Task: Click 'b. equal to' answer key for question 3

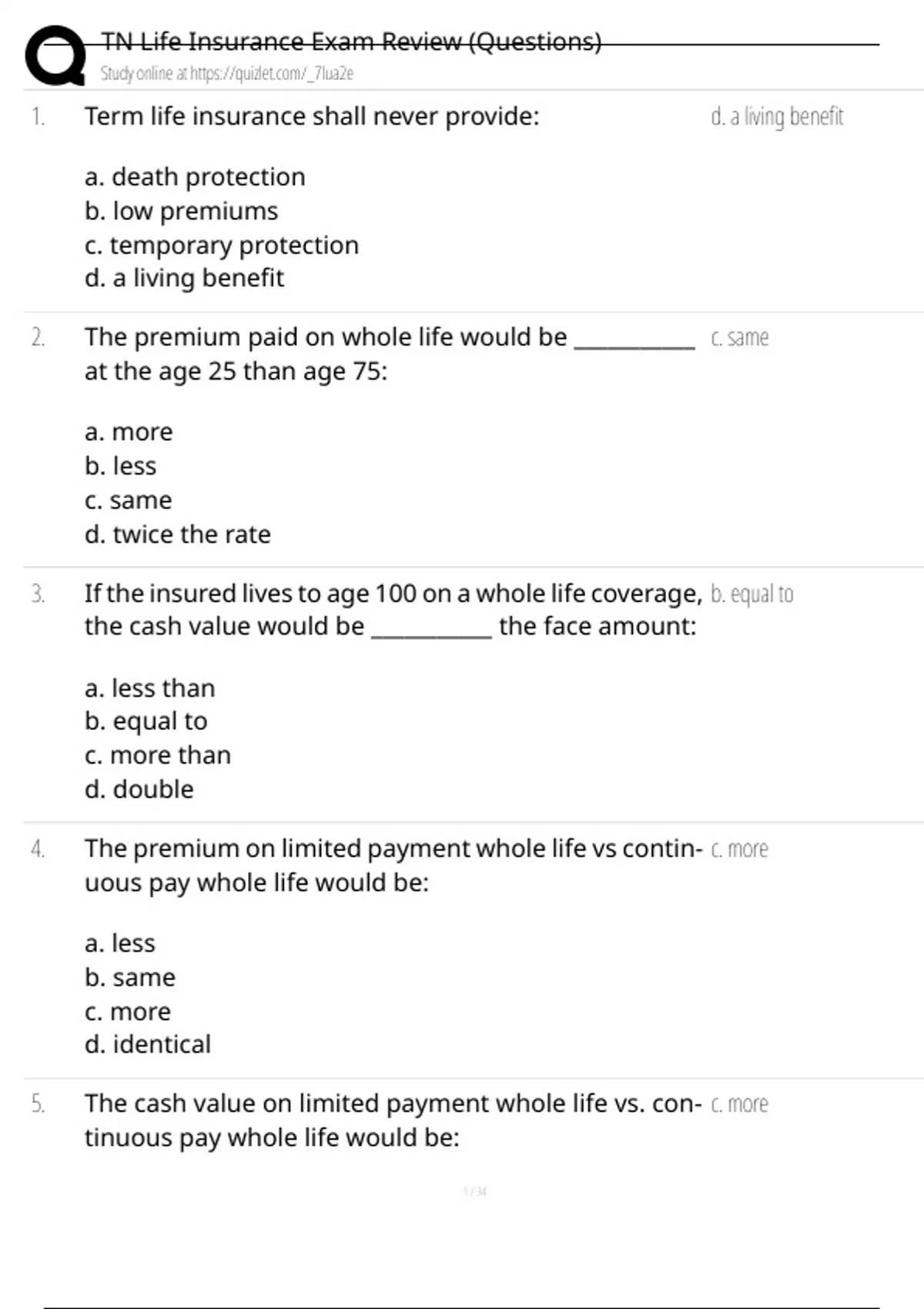Action: [x=752, y=594]
